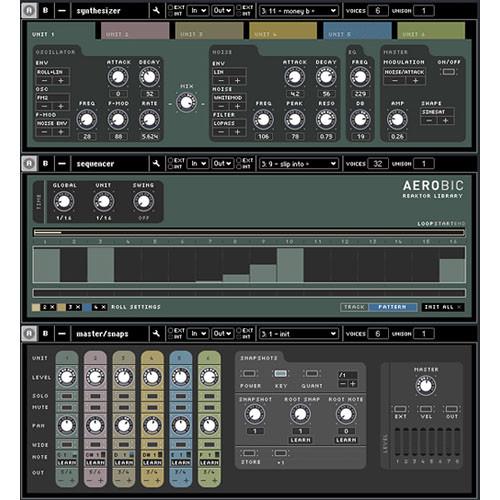Image resolution: width=500 pixels, height=500 pixels.
Task: Toggle snapshots POWER switch
Action: [x=249, y=374]
